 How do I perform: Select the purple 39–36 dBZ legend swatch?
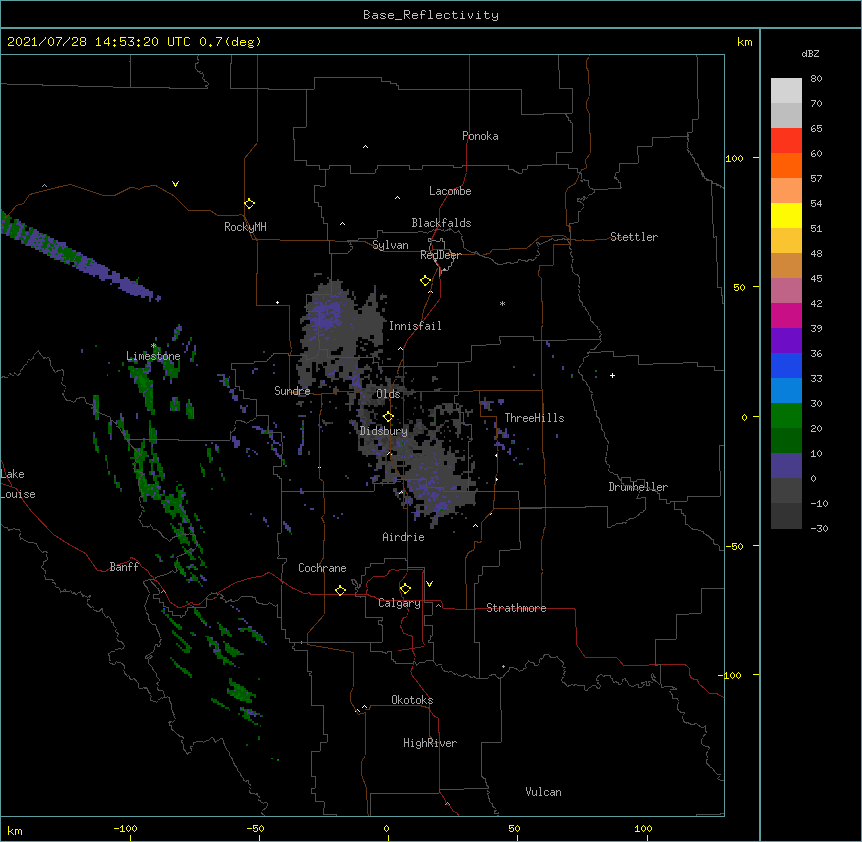pyautogui.click(x=786, y=340)
